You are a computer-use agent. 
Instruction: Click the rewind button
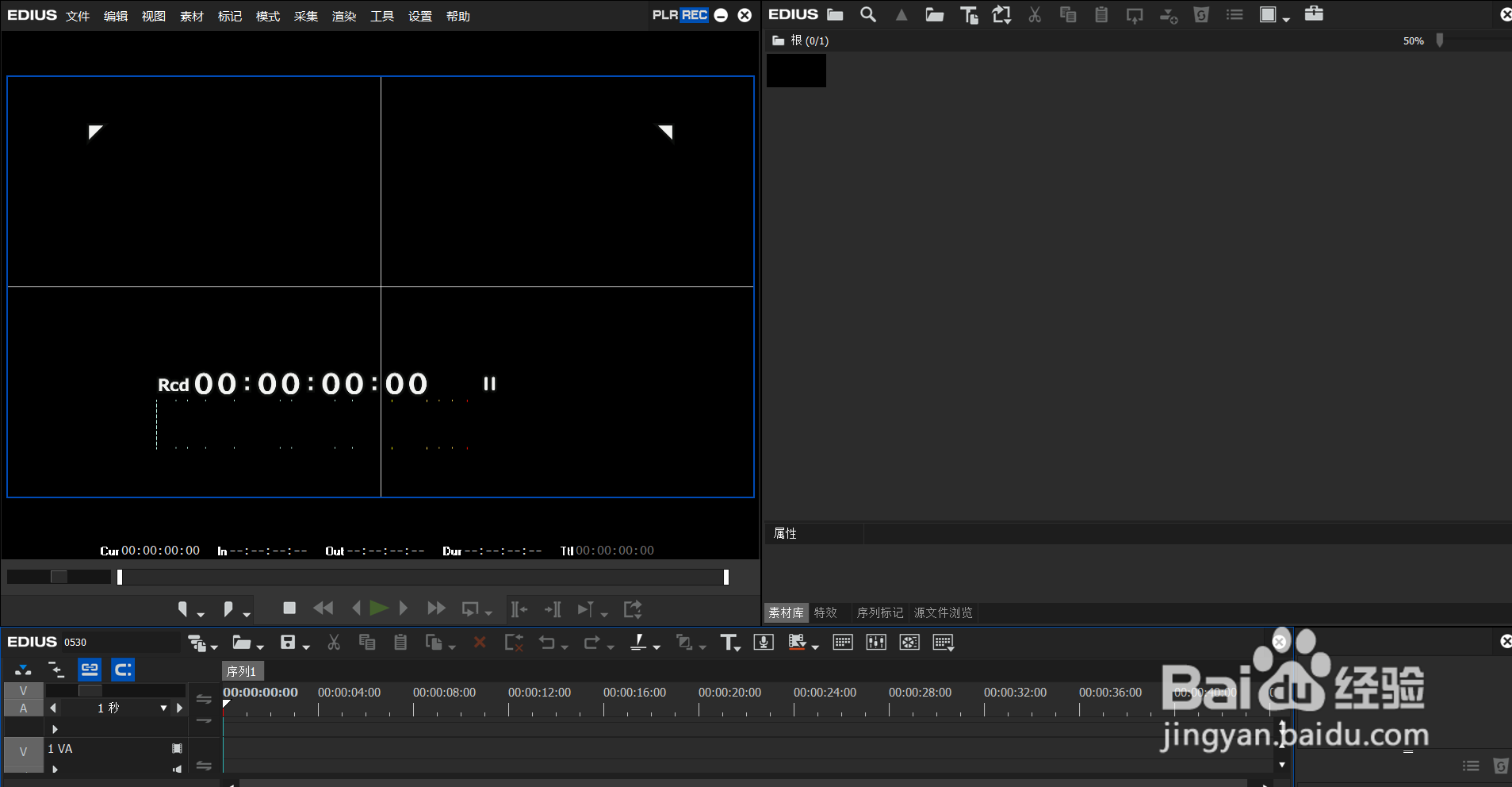point(323,608)
